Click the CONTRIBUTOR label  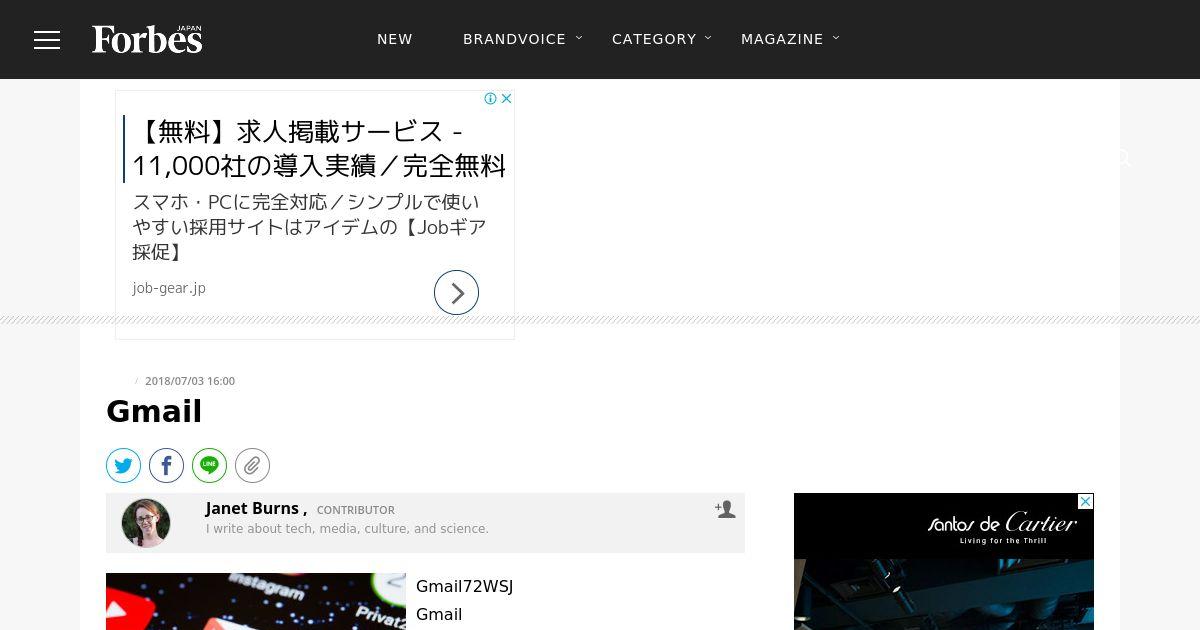pyautogui.click(x=355, y=510)
